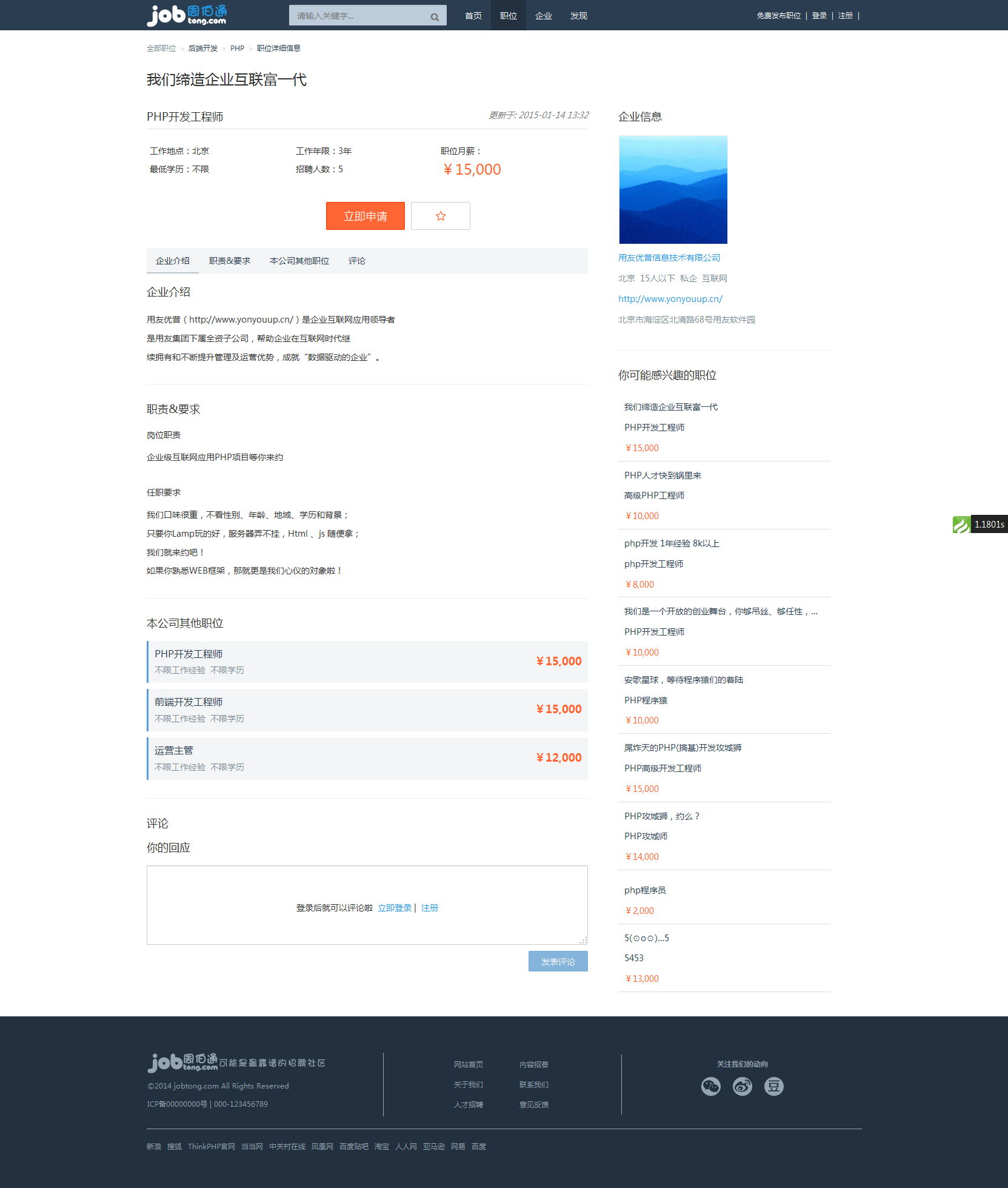Screen dimensions: 1008x1188
Task: Open the 百度贴吧 friend link
Action: pos(354,1147)
